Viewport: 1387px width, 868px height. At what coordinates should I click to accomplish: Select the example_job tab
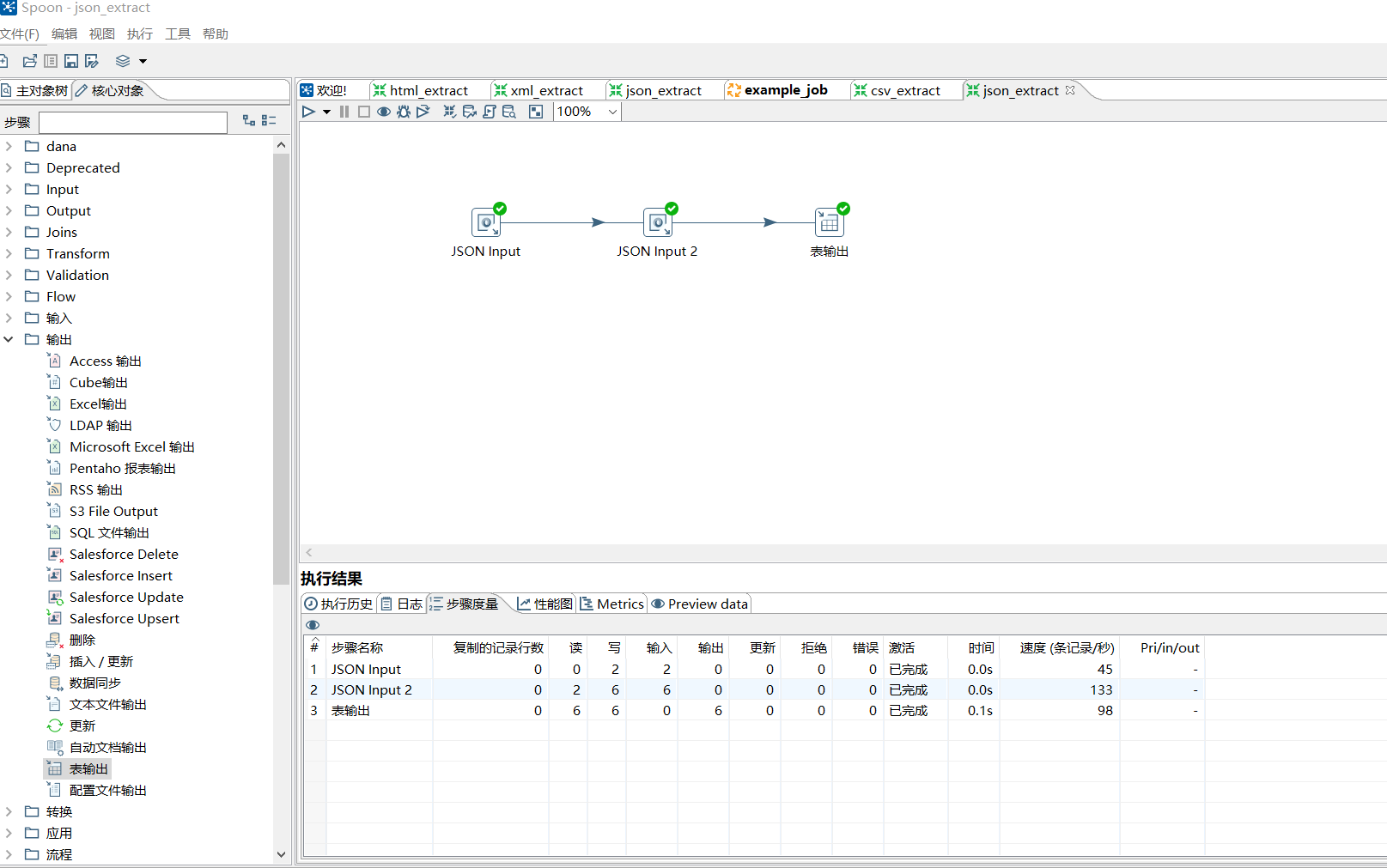click(778, 90)
